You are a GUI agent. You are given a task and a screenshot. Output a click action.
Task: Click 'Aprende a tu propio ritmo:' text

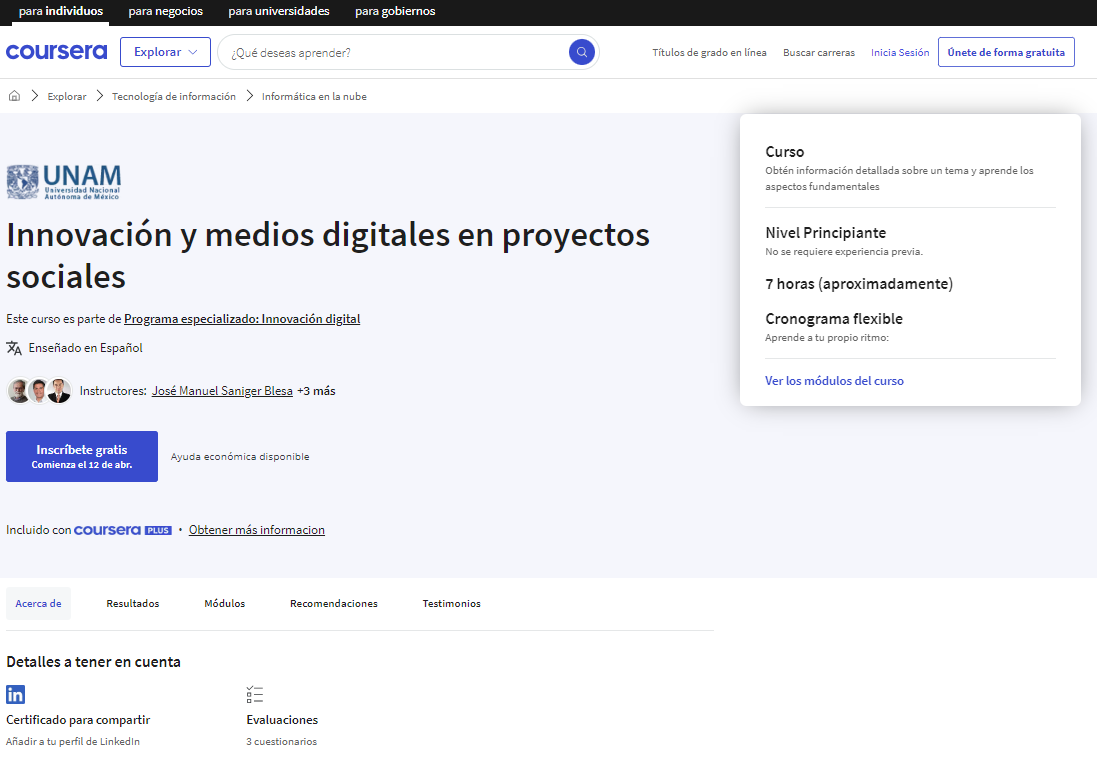[x=827, y=338]
